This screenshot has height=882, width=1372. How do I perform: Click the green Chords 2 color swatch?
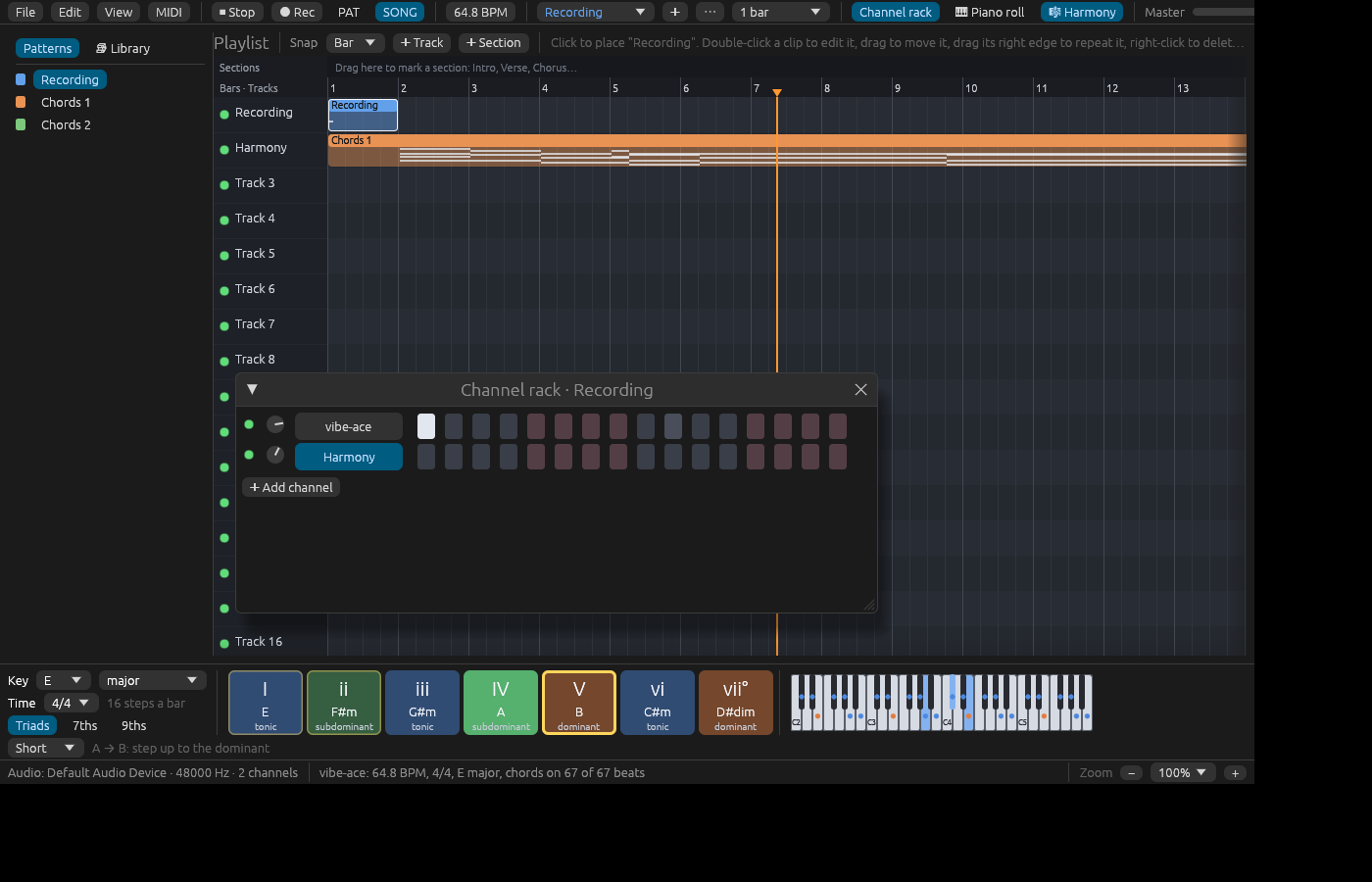coord(21,124)
